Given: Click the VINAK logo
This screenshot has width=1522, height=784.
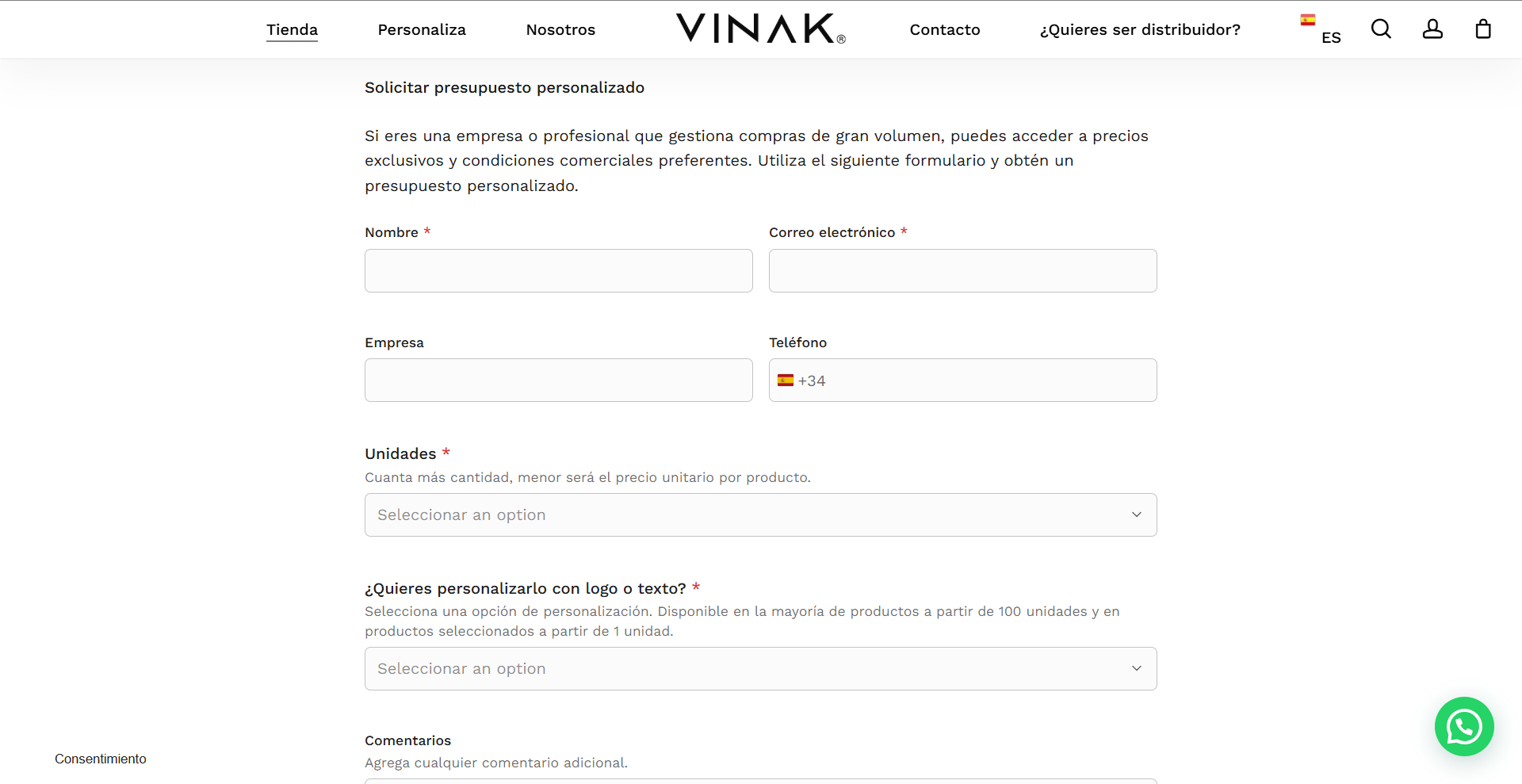Looking at the screenshot, I should [760, 29].
